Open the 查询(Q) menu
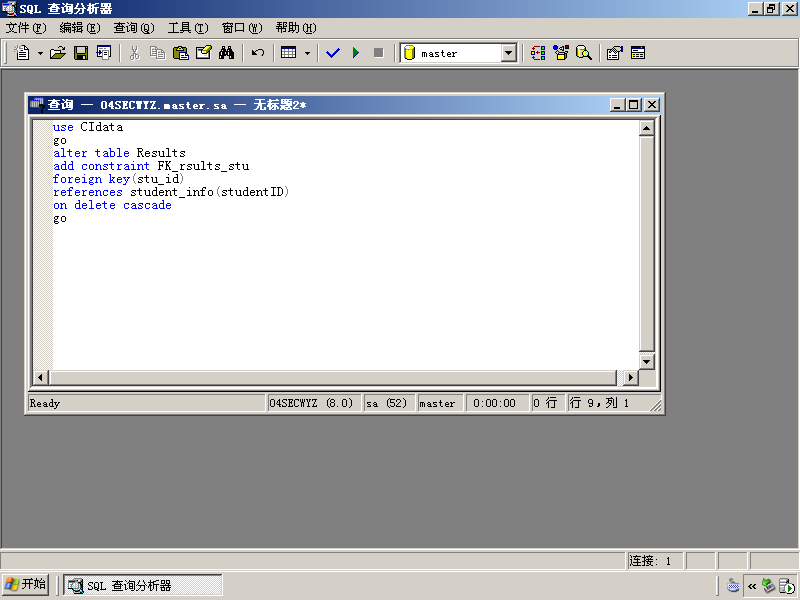This screenshot has height=600, width=800. coord(134,28)
